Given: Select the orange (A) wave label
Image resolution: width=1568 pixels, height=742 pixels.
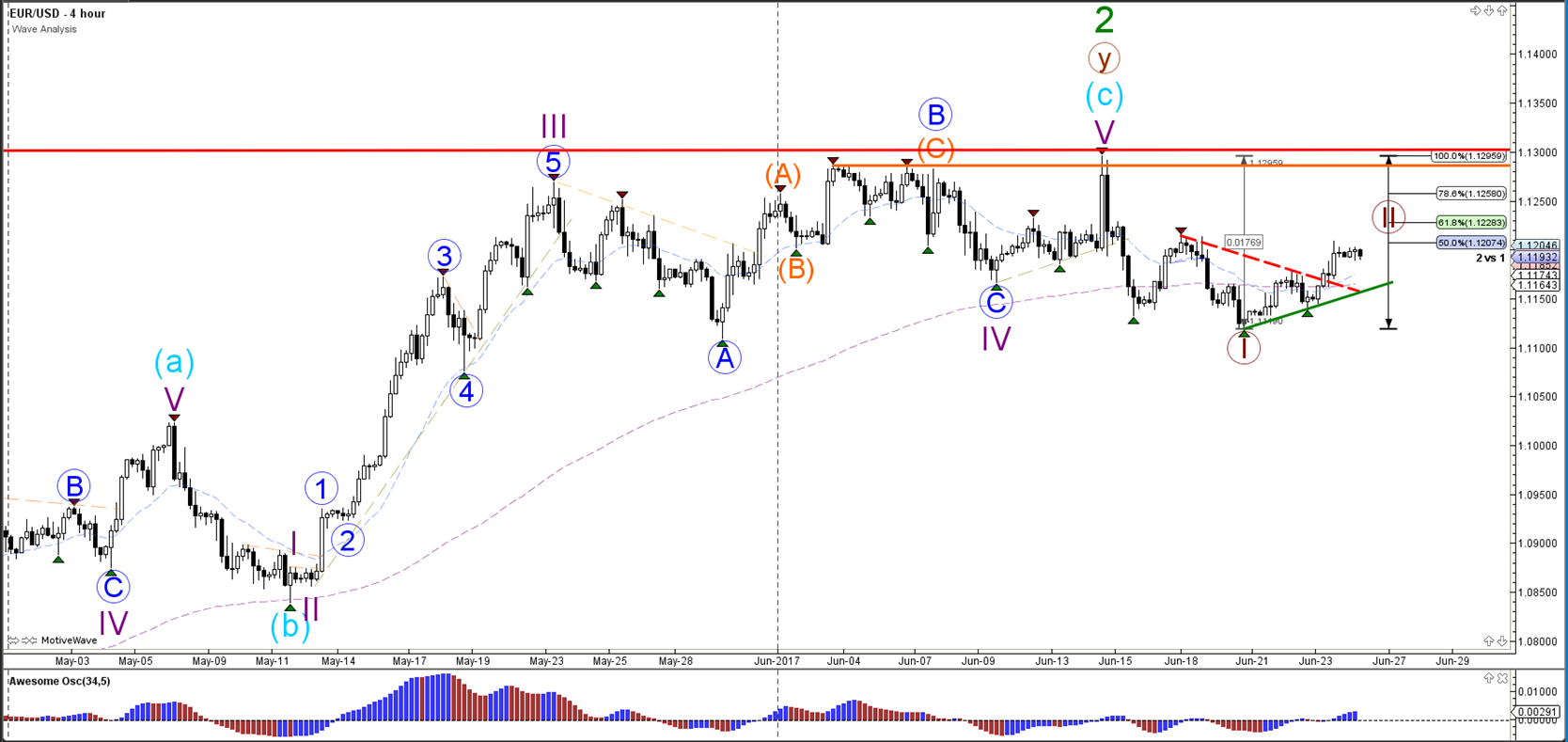Looking at the screenshot, I should click(x=782, y=174).
